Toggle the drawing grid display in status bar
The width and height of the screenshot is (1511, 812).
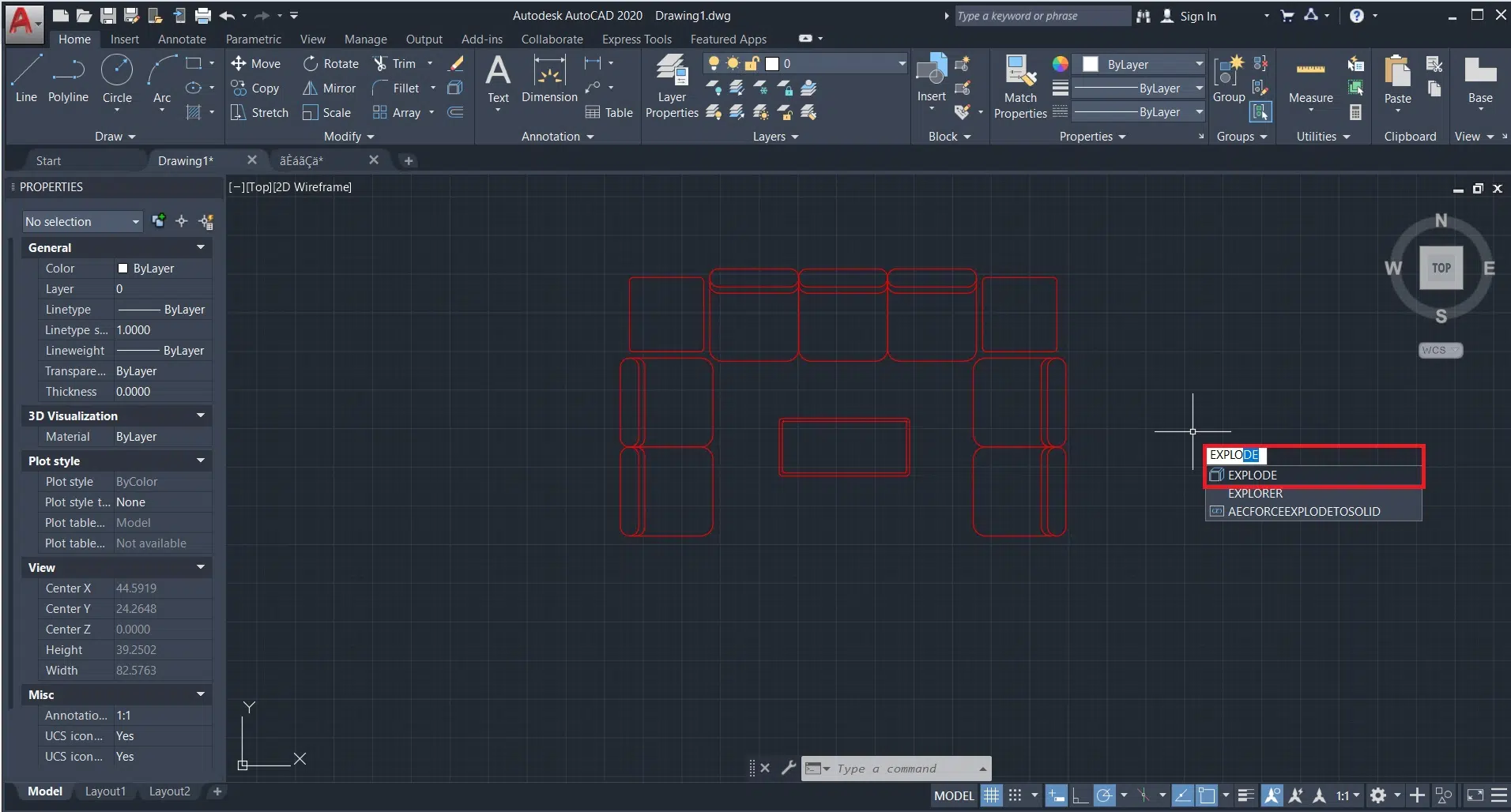coord(992,795)
